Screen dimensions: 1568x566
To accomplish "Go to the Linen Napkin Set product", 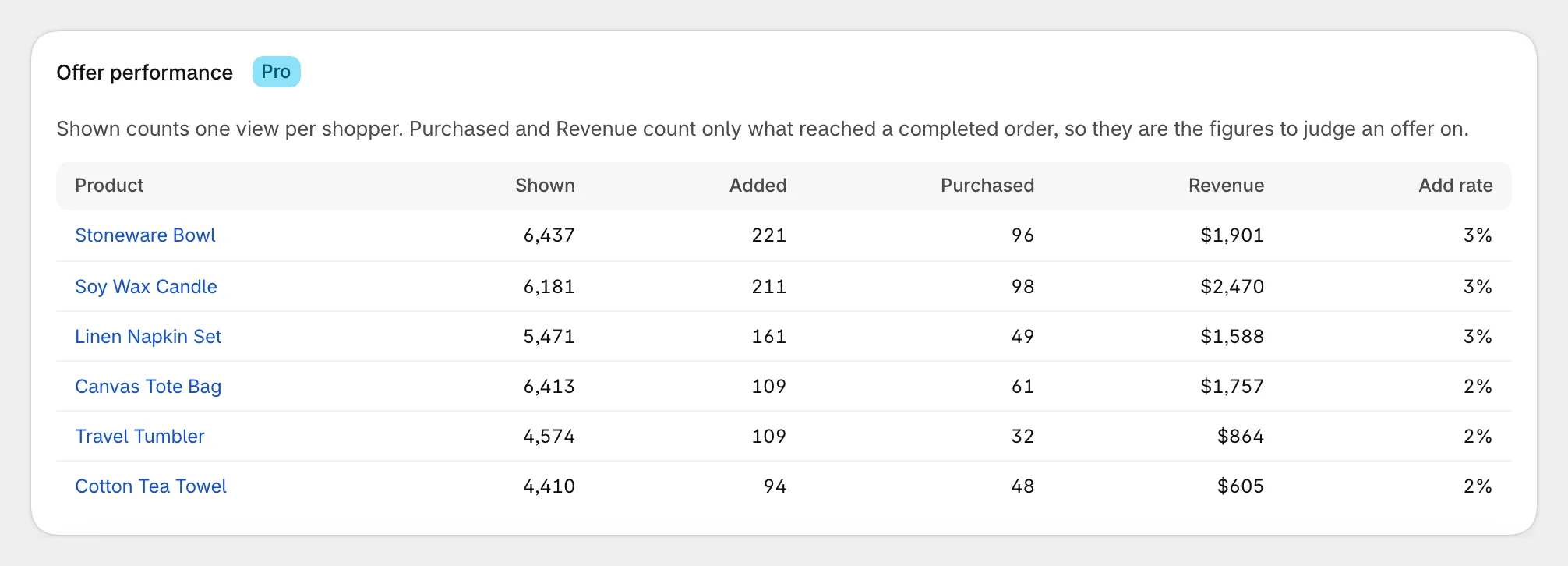I will click(x=148, y=337).
